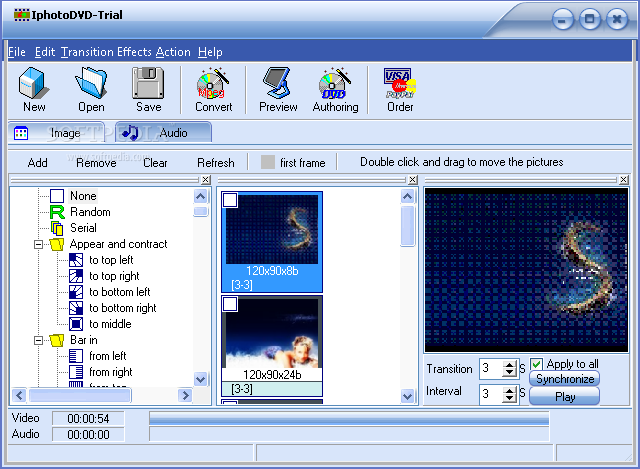Open the Action menu

(x=173, y=52)
